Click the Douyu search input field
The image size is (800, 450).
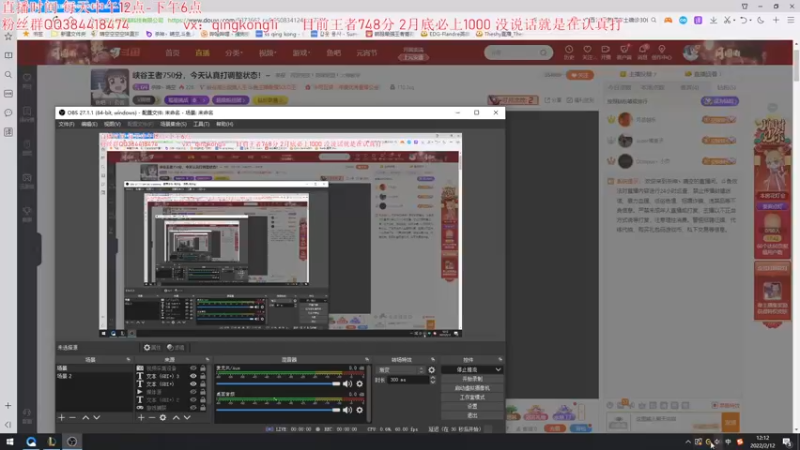pyautogui.click(x=513, y=53)
